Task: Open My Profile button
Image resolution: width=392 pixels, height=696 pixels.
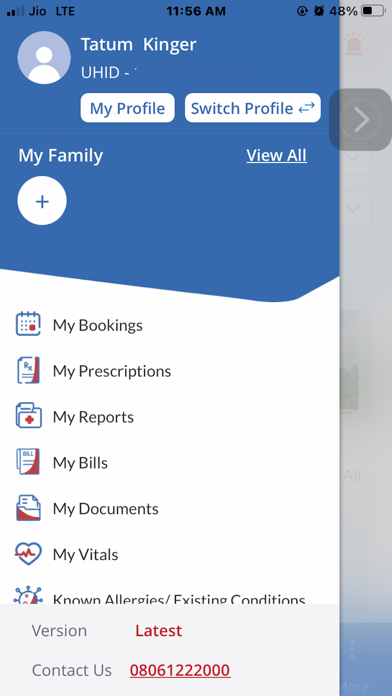Action: coord(127,108)
